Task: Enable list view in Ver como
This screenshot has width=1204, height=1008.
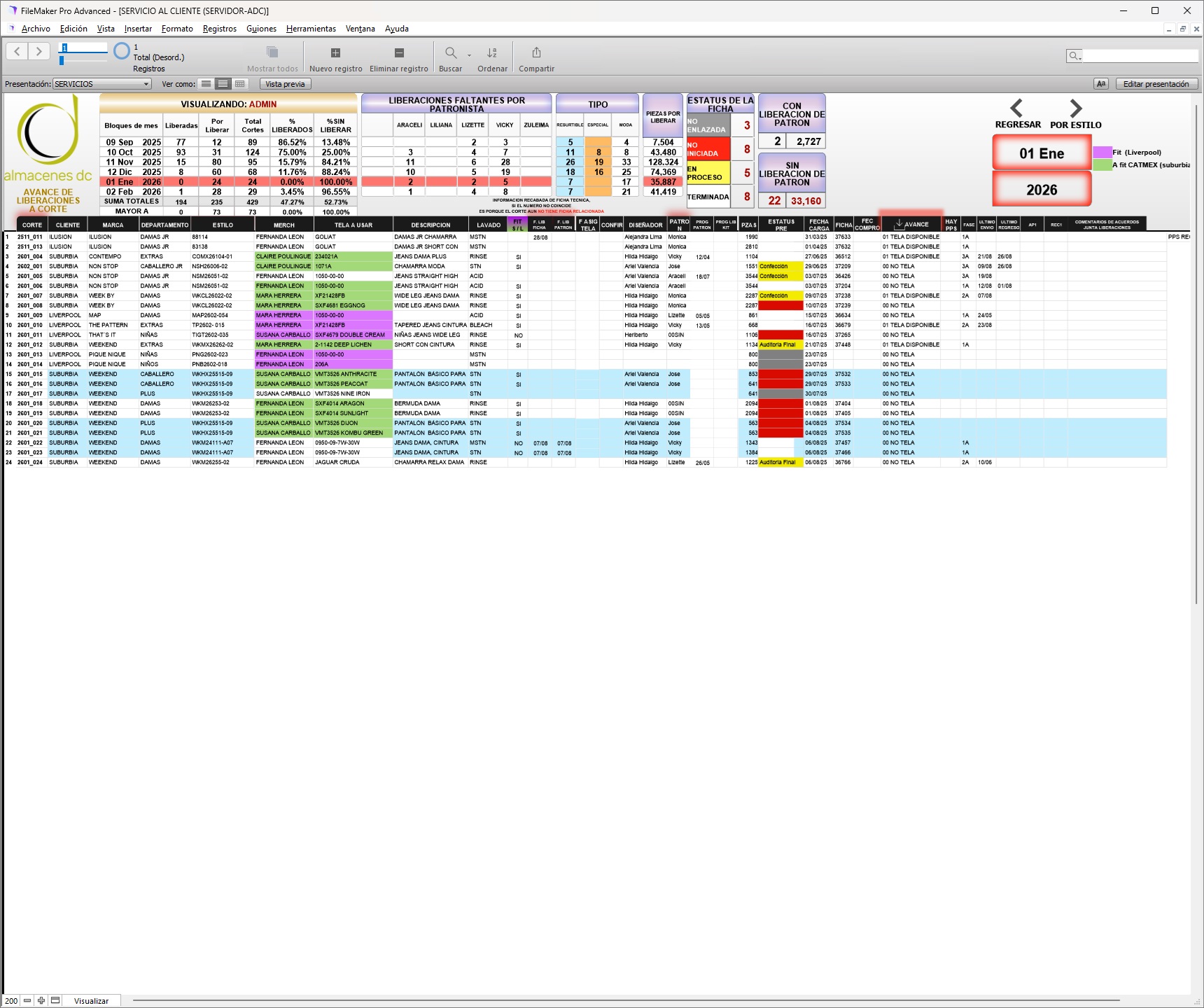Action: click(x=223, y=83)
